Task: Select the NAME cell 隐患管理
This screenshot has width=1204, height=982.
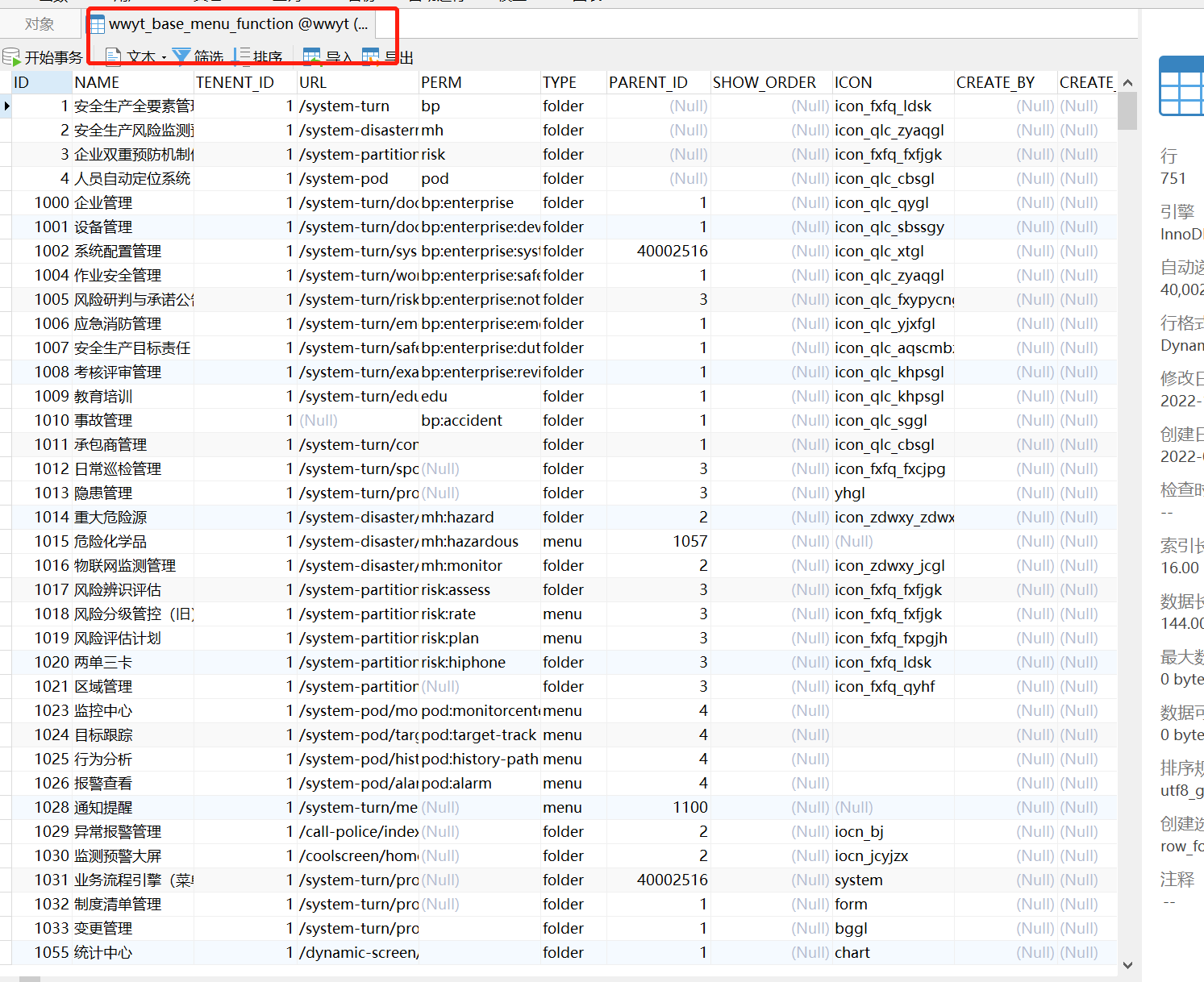Action: pyautogui.click(x=133, y=493)
